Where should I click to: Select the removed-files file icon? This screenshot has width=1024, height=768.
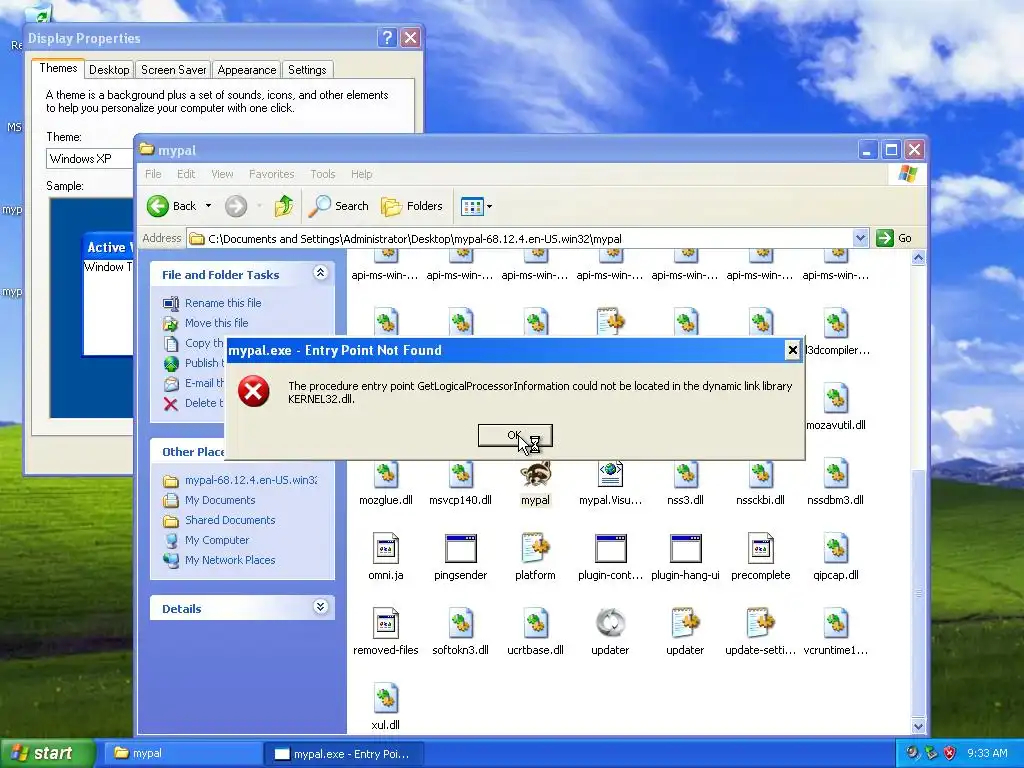(x=386, y=623)
